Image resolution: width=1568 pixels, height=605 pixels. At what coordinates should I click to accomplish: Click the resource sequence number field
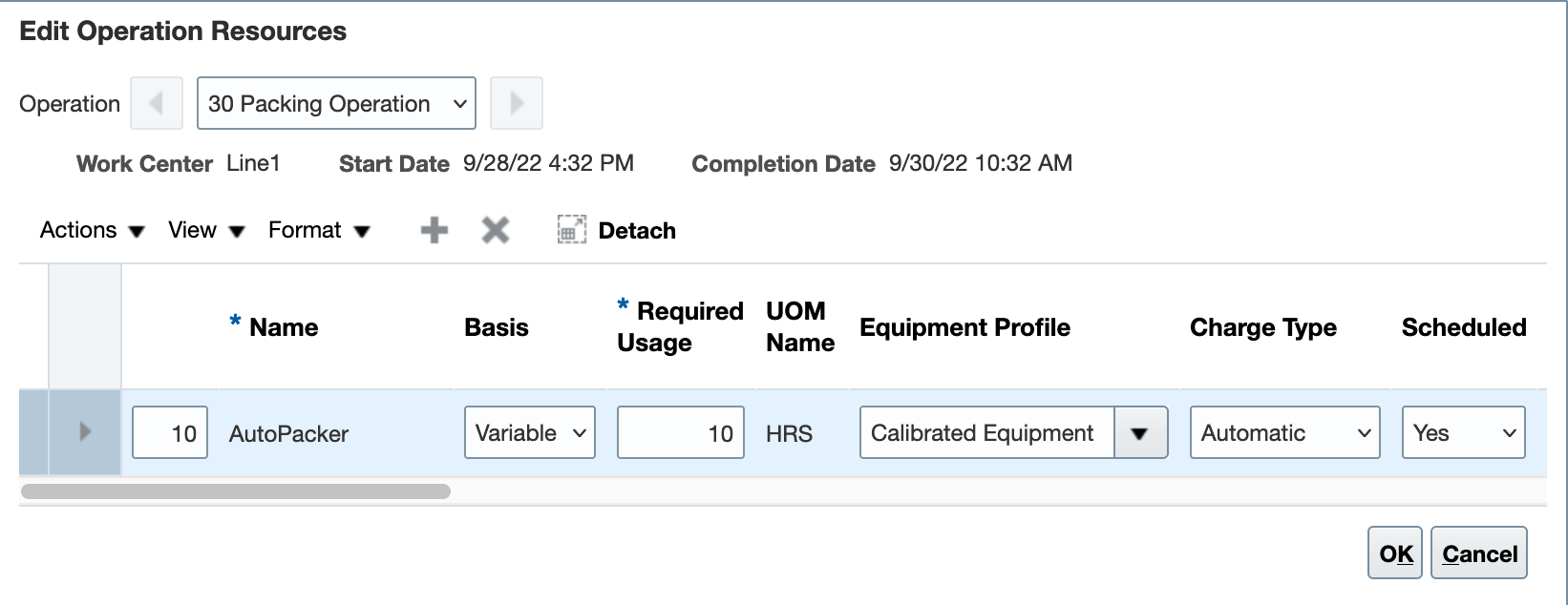[170, 433]
